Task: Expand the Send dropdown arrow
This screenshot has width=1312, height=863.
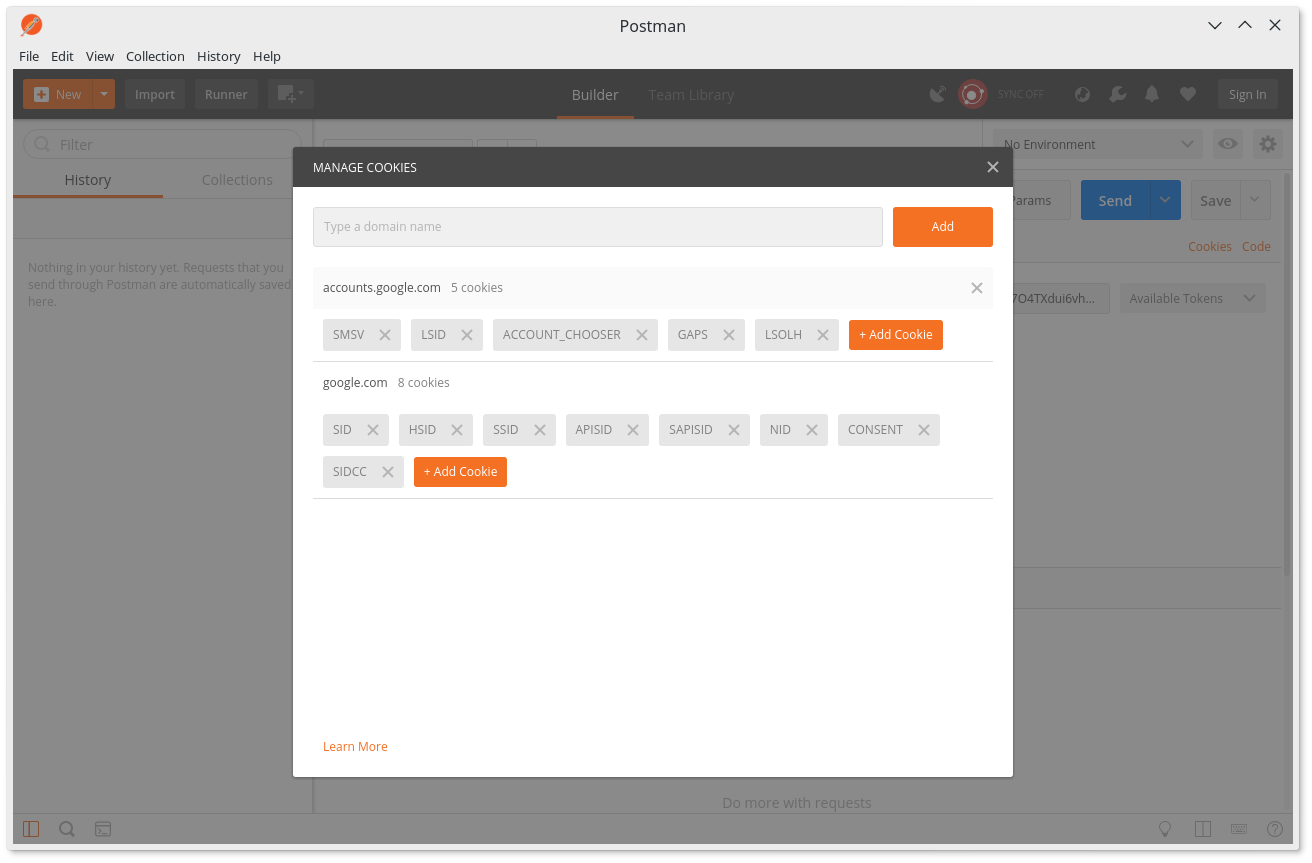Action: coord(1165,200)
